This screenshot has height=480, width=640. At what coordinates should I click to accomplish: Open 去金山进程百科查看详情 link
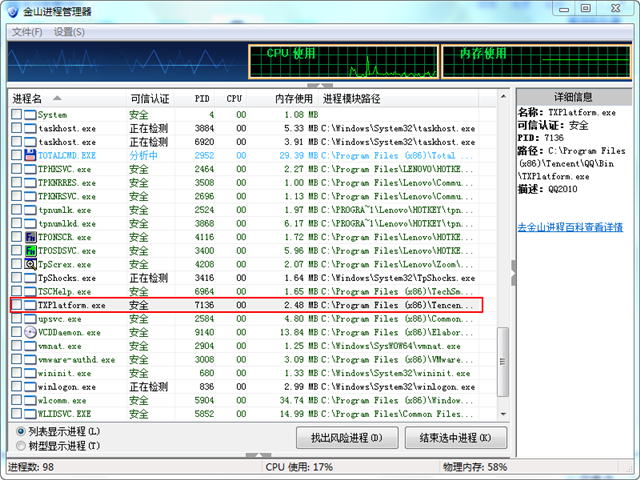(570, 227)
